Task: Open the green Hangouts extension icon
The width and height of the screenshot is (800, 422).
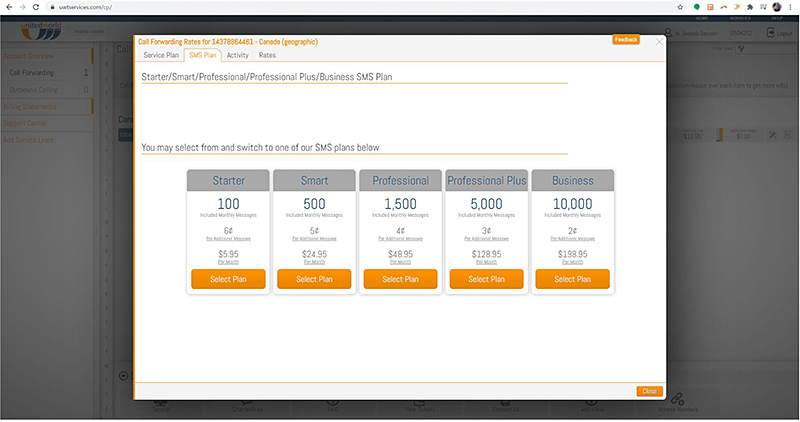Action: tap(696, 7)
